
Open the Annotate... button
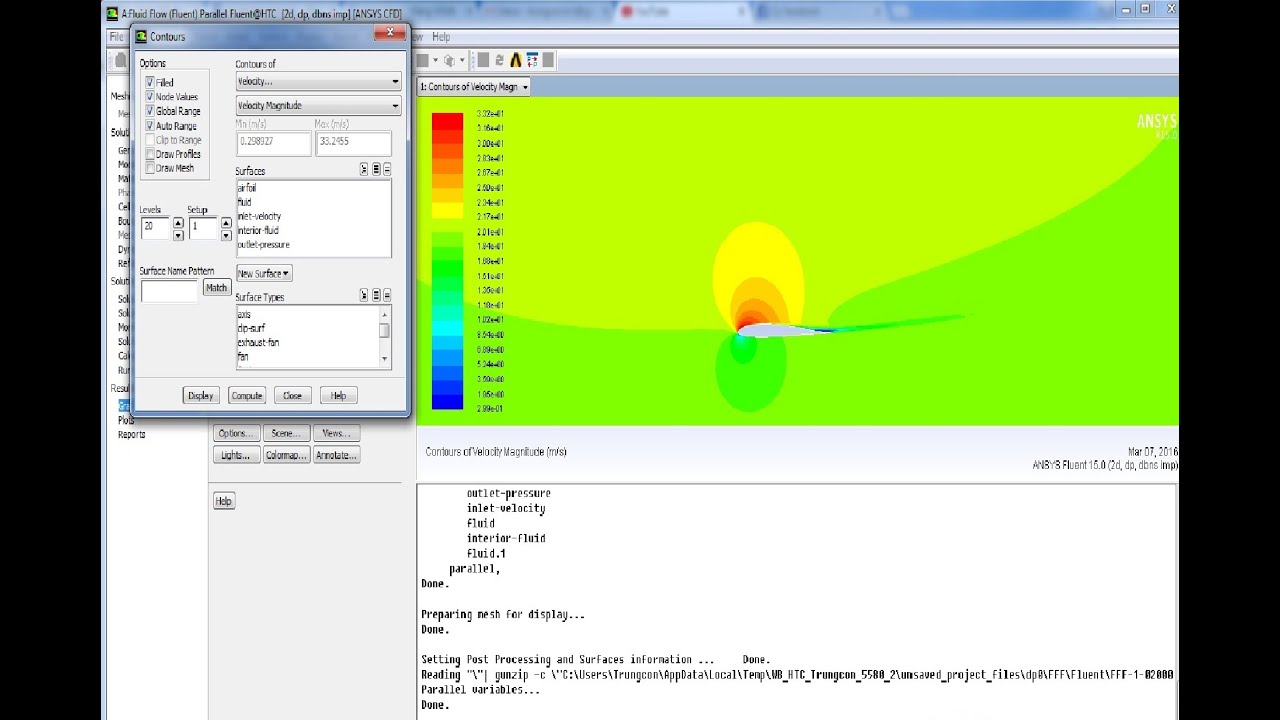(336, 455)
